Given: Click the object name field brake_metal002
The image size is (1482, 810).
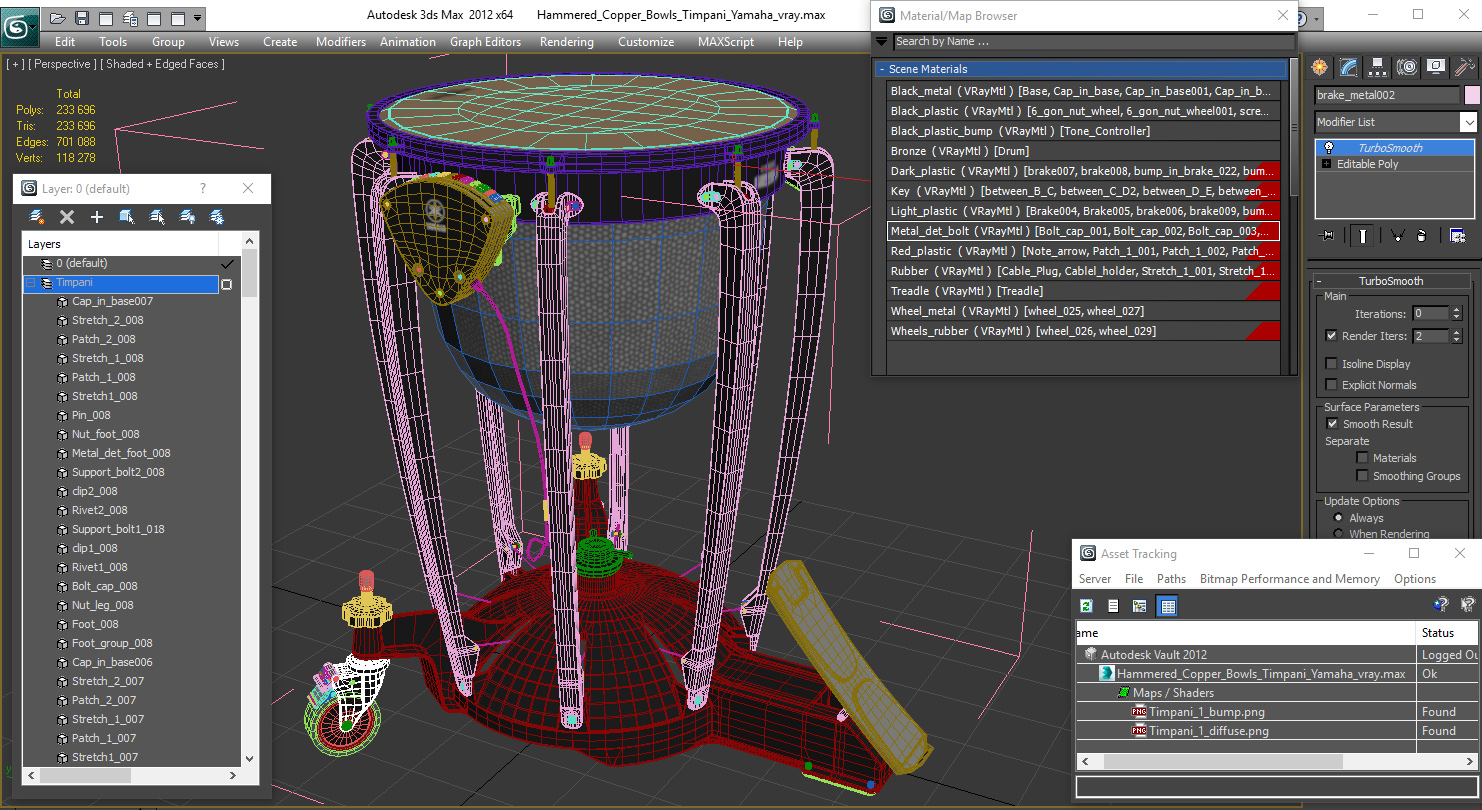Looking at the screenshot, I should 1387,95.
